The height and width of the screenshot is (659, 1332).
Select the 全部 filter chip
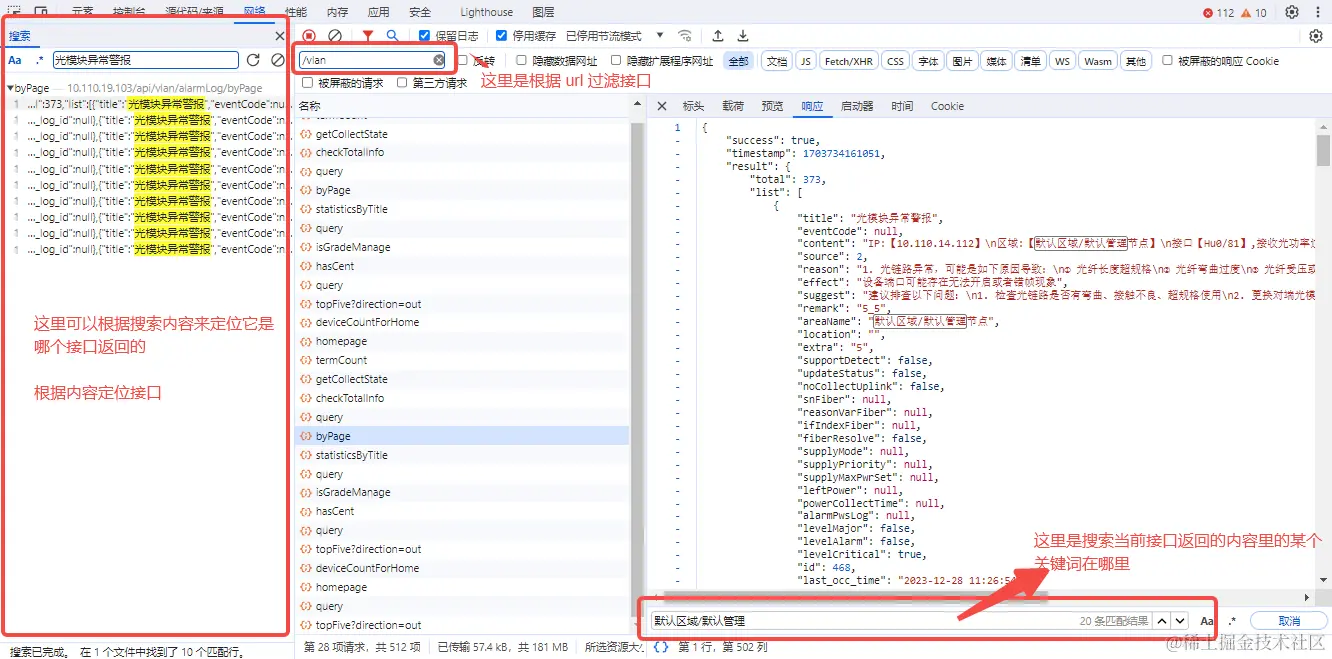pos(738,61)
